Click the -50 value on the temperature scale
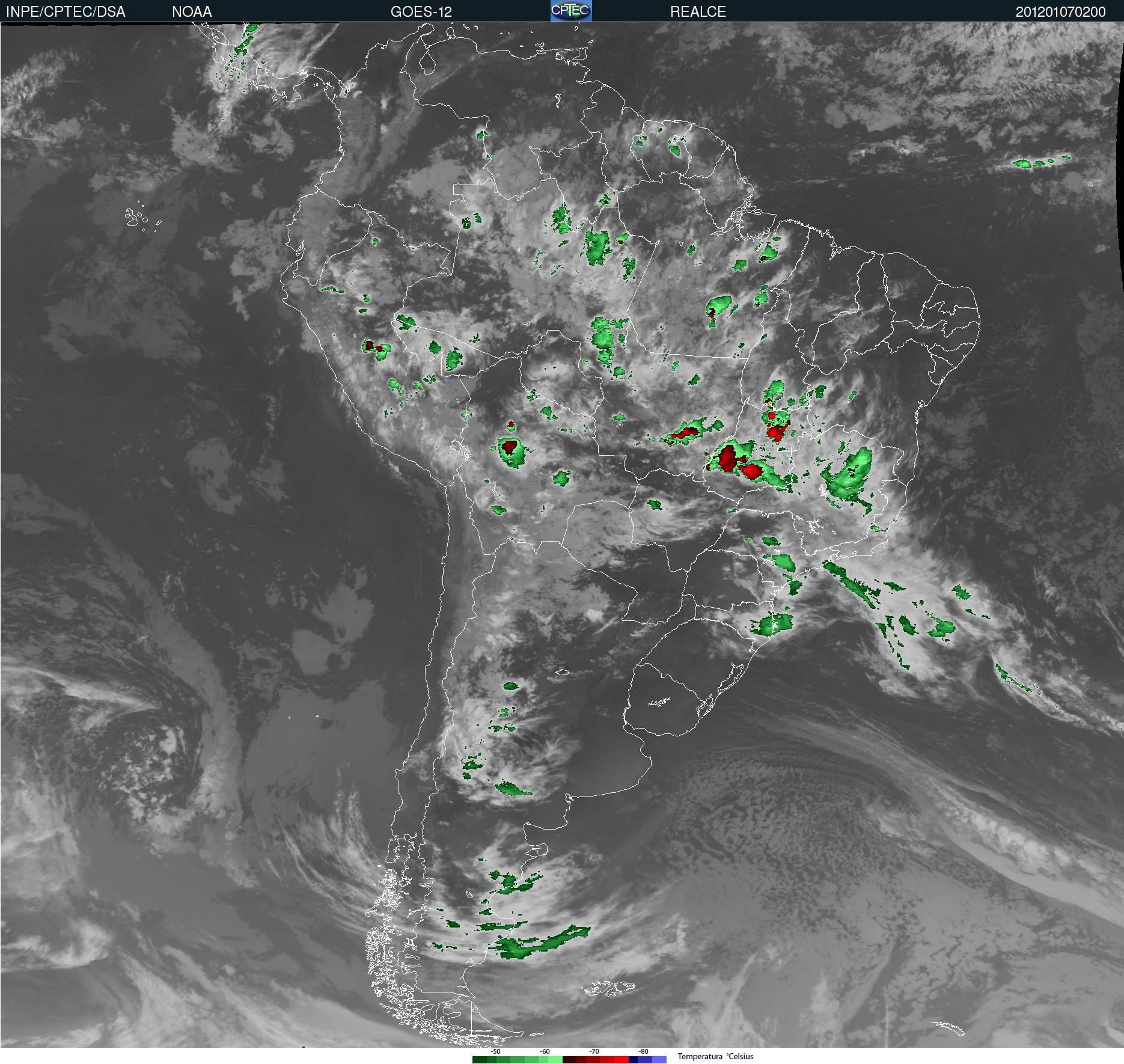This screenshot has height=1064, width=1124. click(495, 1051)
